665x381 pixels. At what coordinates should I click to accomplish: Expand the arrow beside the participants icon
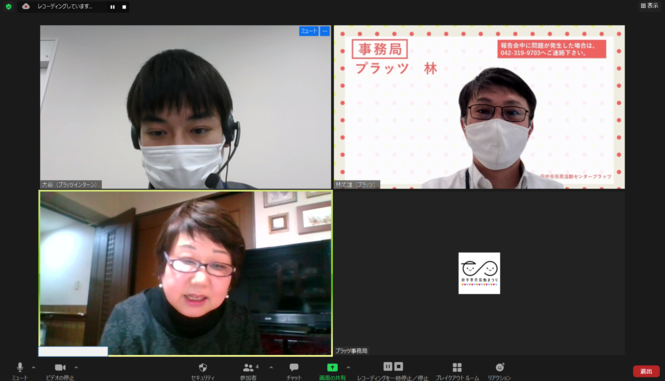[271, 367]
